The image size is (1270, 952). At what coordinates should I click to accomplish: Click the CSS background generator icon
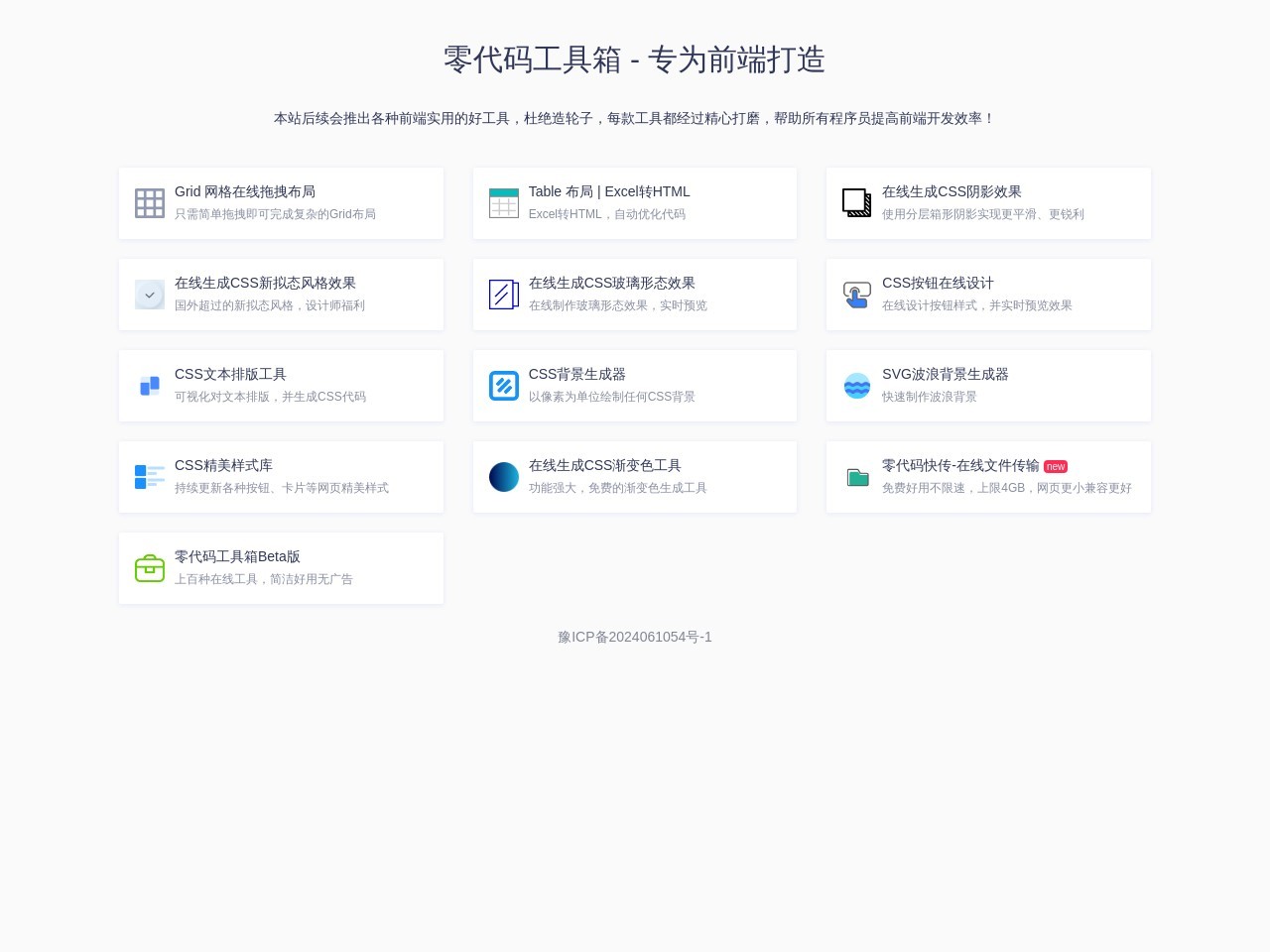pos(504,386)
